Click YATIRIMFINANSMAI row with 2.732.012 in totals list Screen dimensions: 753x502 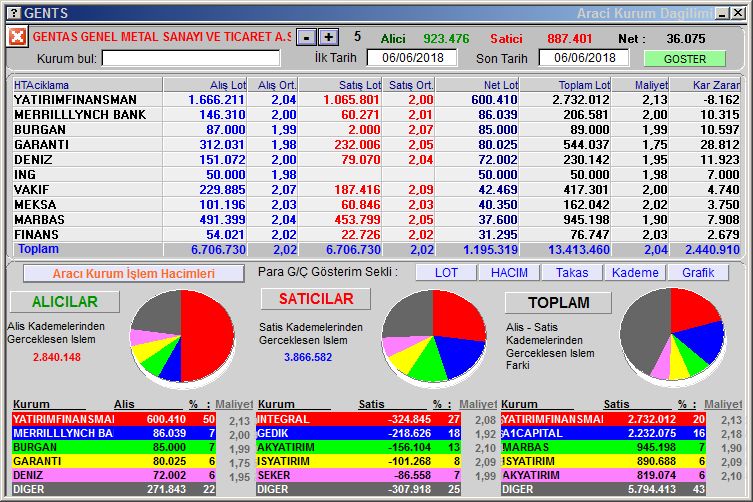(603, 419)
